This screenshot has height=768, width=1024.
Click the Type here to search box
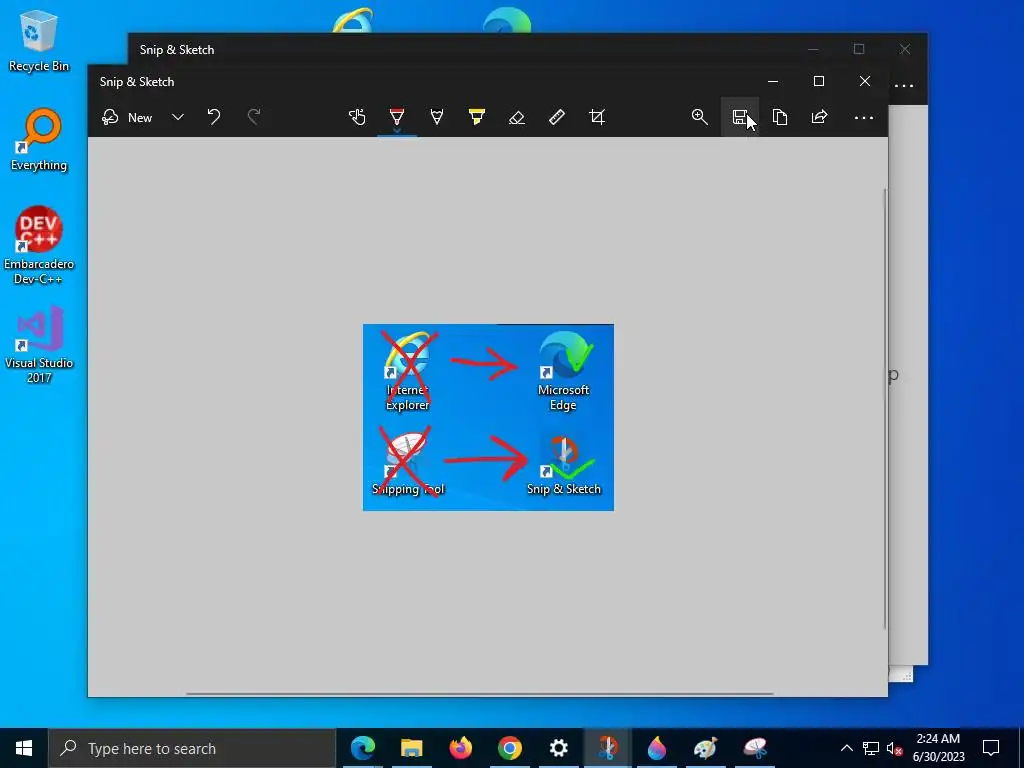[192, 748]
